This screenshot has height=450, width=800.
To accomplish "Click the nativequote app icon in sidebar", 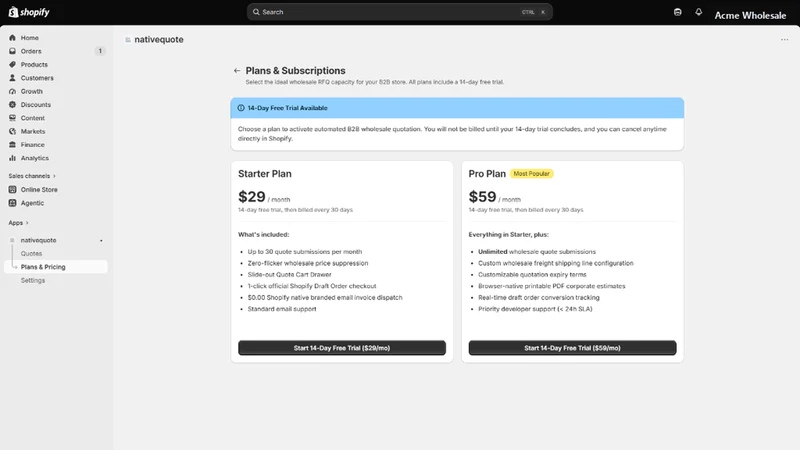I will 12,240.
